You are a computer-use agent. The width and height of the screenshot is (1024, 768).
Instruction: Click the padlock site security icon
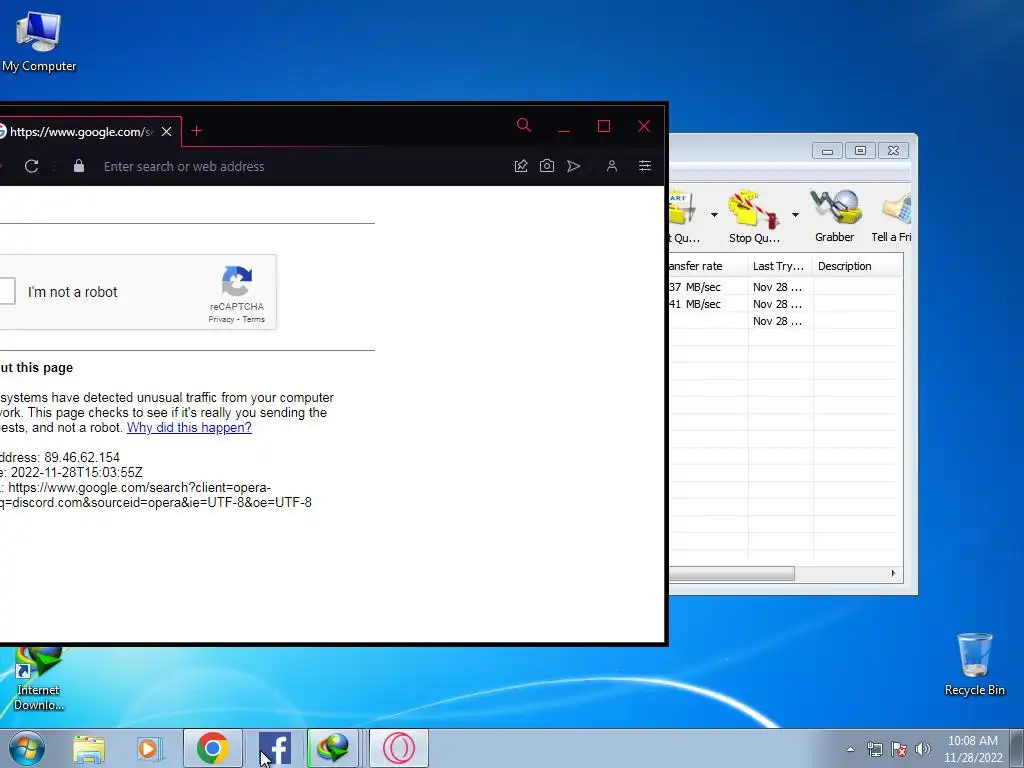[79, 165]
